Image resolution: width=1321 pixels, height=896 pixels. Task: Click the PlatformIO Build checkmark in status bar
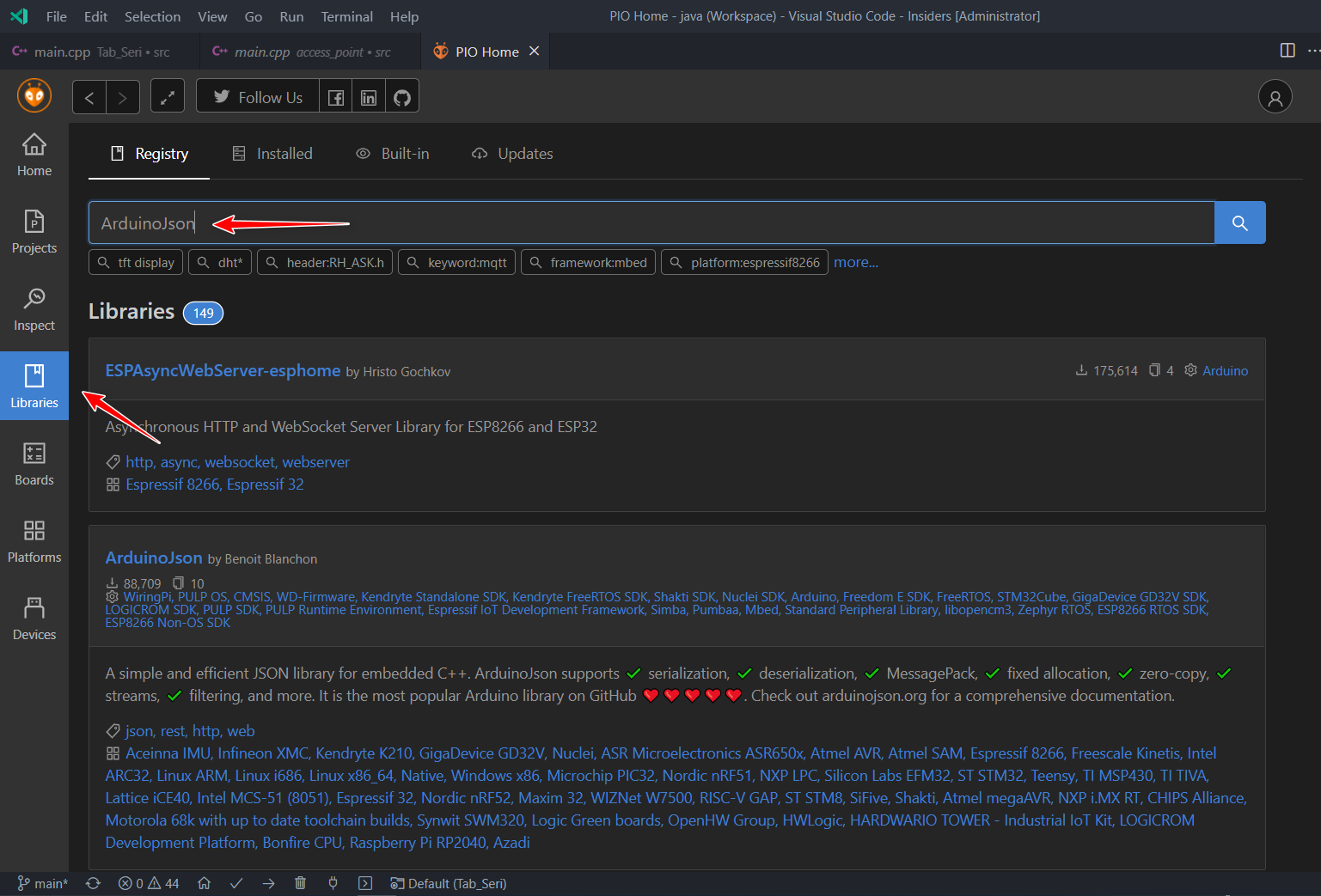[236, 883]
